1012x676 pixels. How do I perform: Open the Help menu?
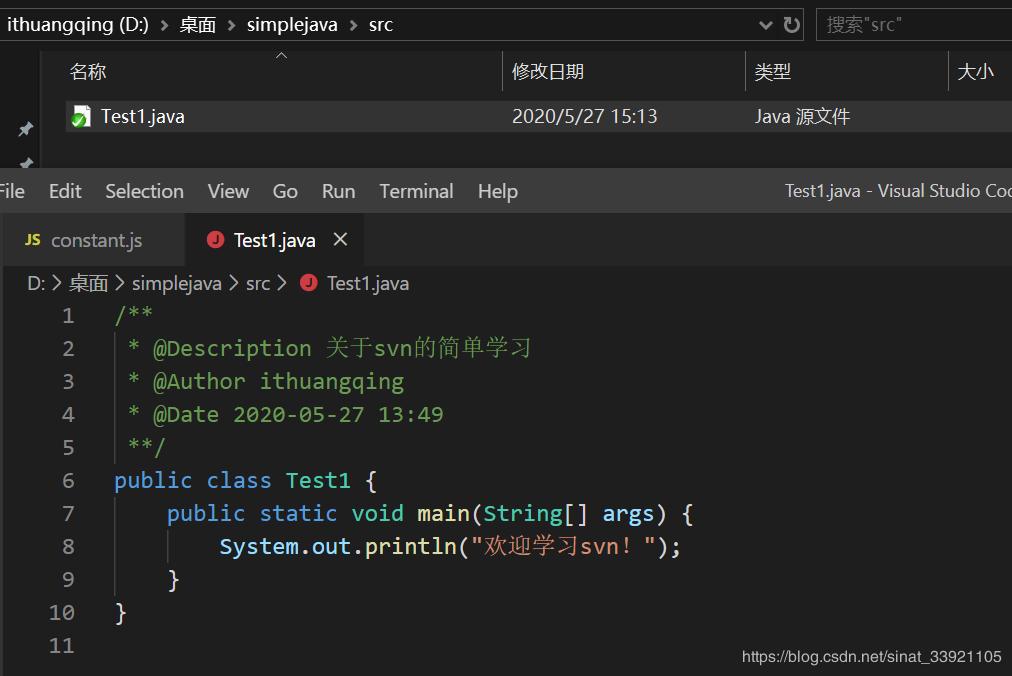[x=497, y=191]
